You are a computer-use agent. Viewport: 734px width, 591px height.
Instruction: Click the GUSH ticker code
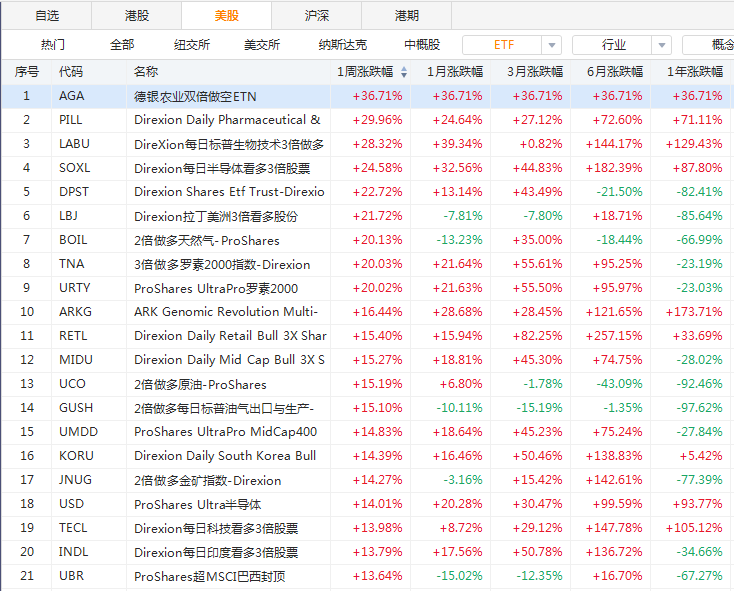click(76, 408)
